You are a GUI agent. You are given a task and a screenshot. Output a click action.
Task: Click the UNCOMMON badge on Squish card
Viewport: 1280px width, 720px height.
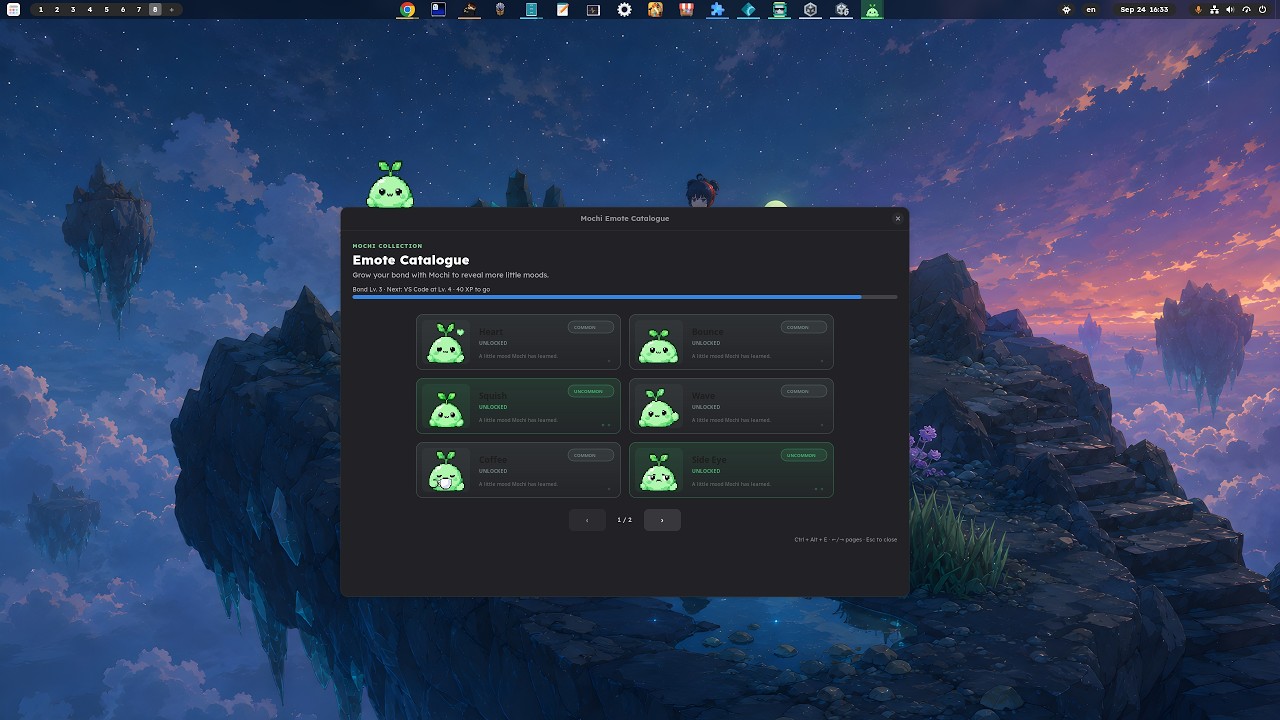pos(590,391)
